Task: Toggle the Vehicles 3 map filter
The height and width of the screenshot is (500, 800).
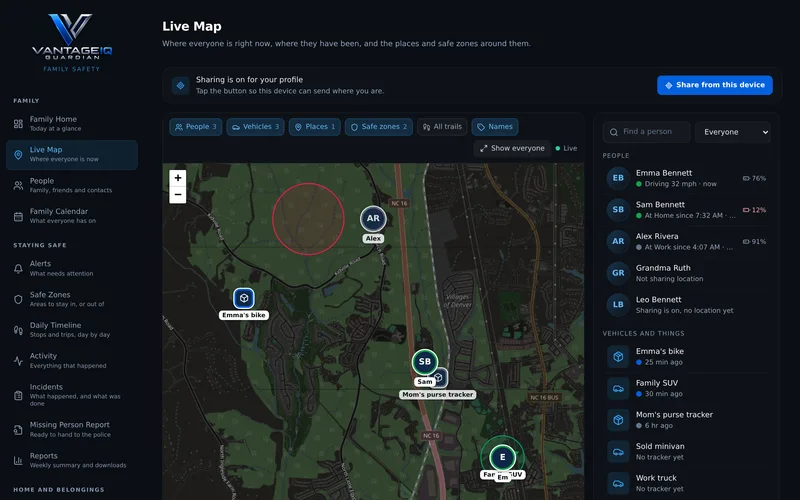Action: click(x=255, y=127)
